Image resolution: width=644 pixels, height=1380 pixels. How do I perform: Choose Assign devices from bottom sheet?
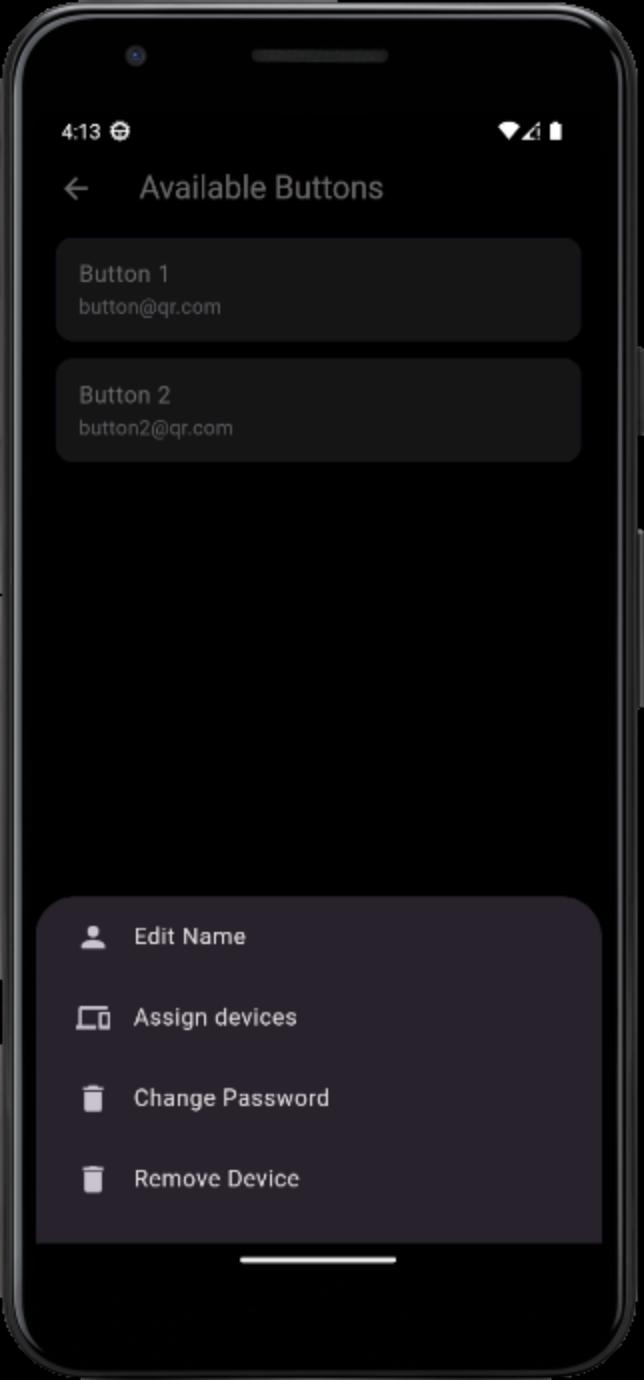[319, 1018]
